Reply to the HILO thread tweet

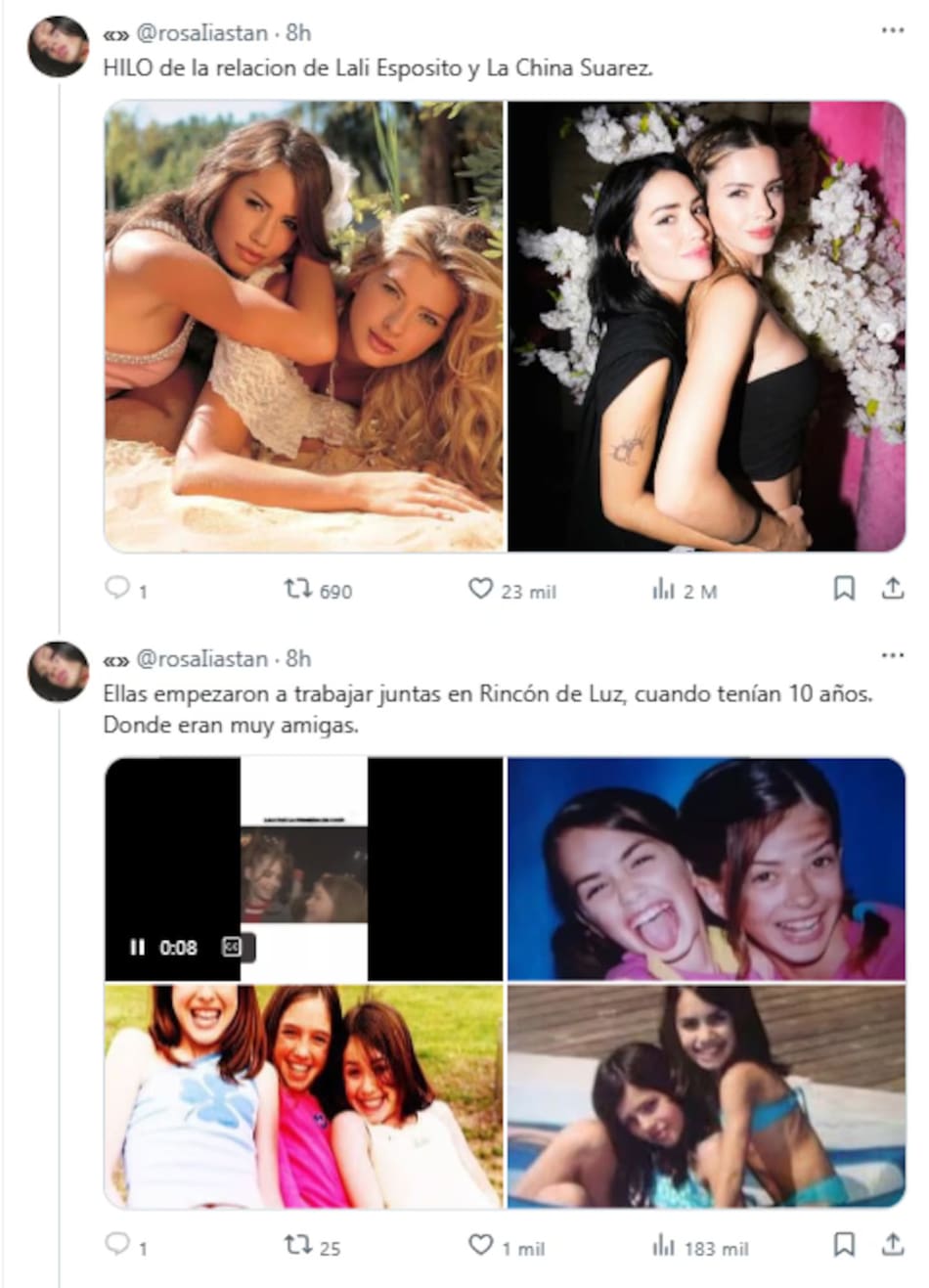117,588
